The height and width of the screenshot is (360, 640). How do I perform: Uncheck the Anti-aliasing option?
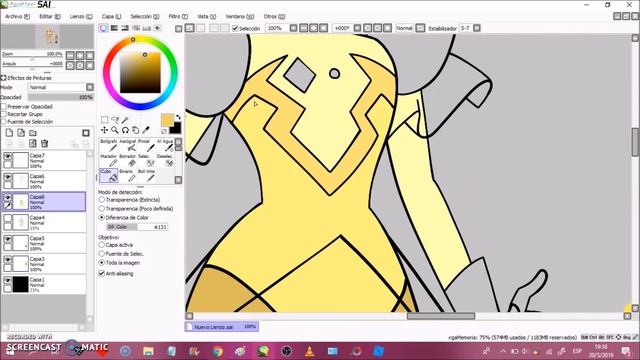(102, 273)
